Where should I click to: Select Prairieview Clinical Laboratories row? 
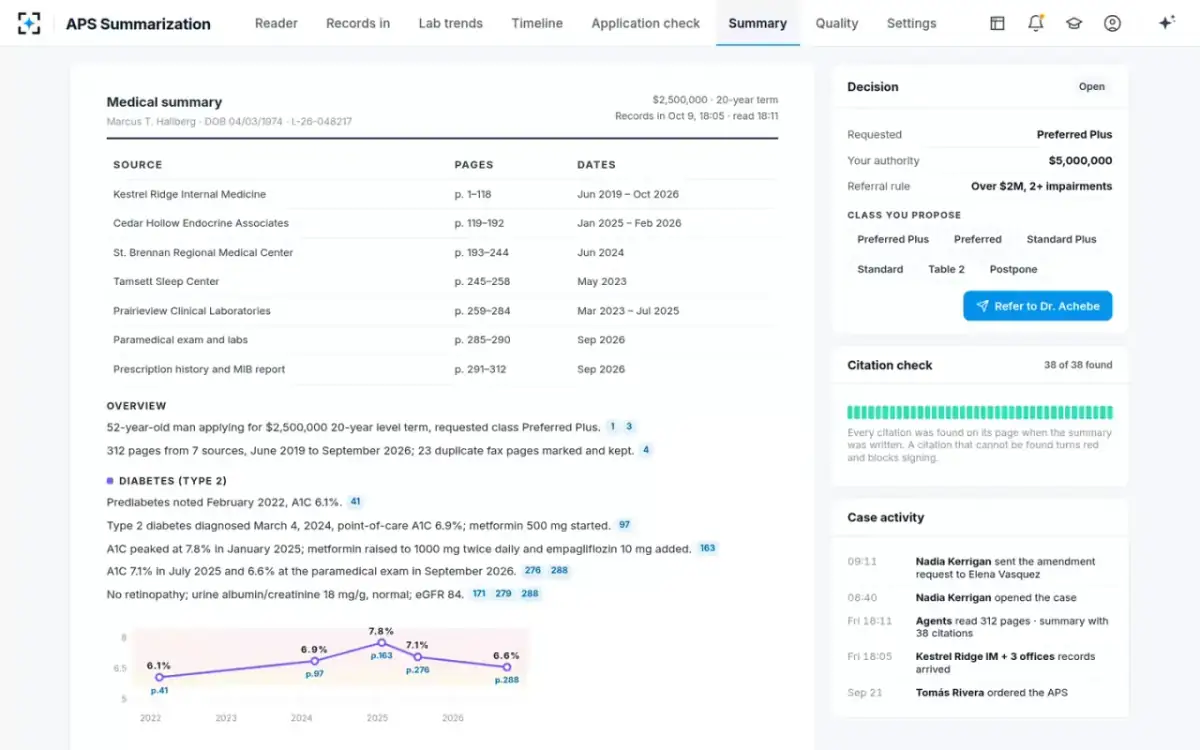[442, 311]
